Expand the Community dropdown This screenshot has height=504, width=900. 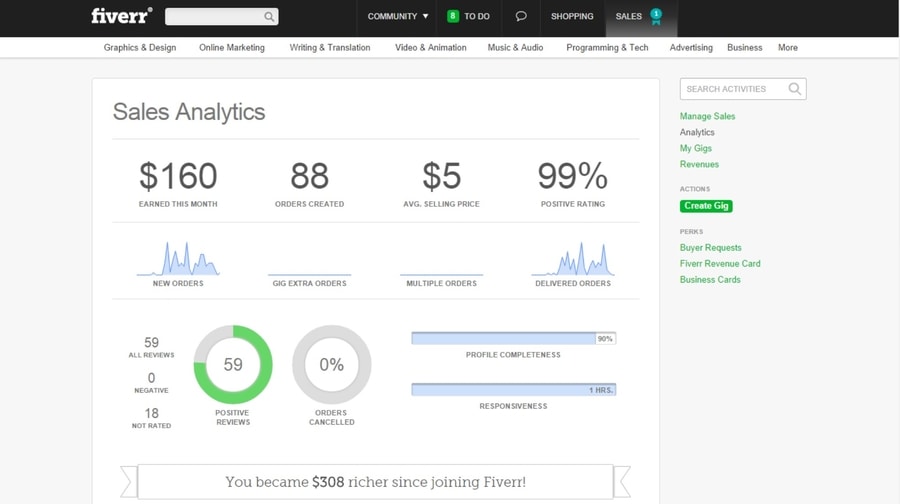398,16
